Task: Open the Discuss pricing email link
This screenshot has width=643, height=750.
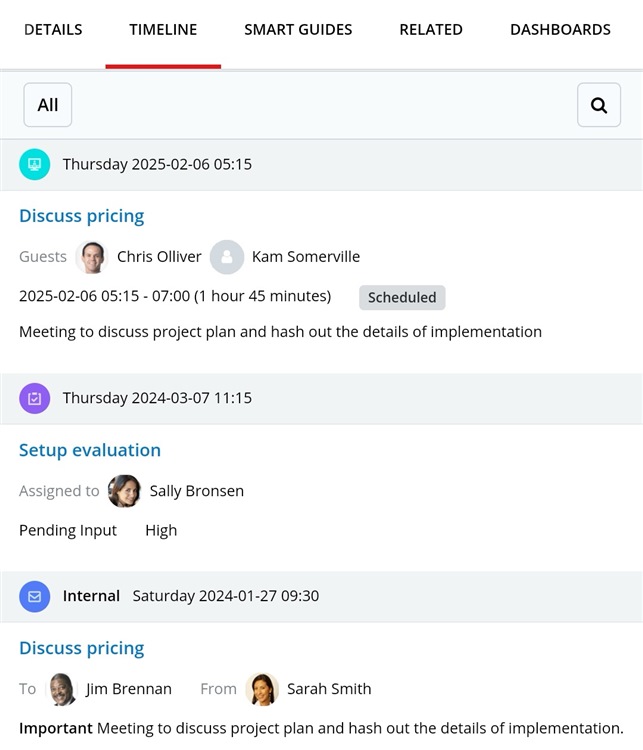Action: tap(82, 648)
